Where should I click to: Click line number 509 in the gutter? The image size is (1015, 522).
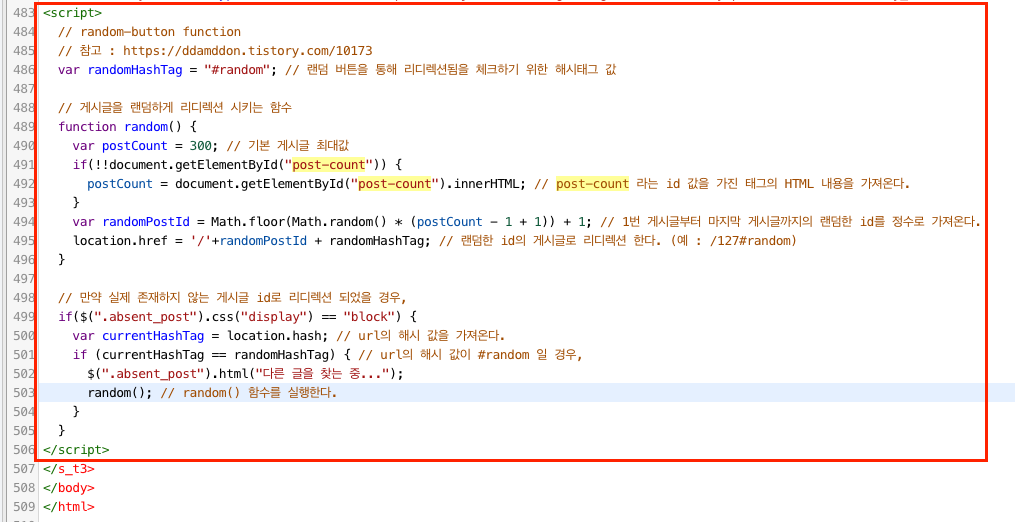click(23, 506)
